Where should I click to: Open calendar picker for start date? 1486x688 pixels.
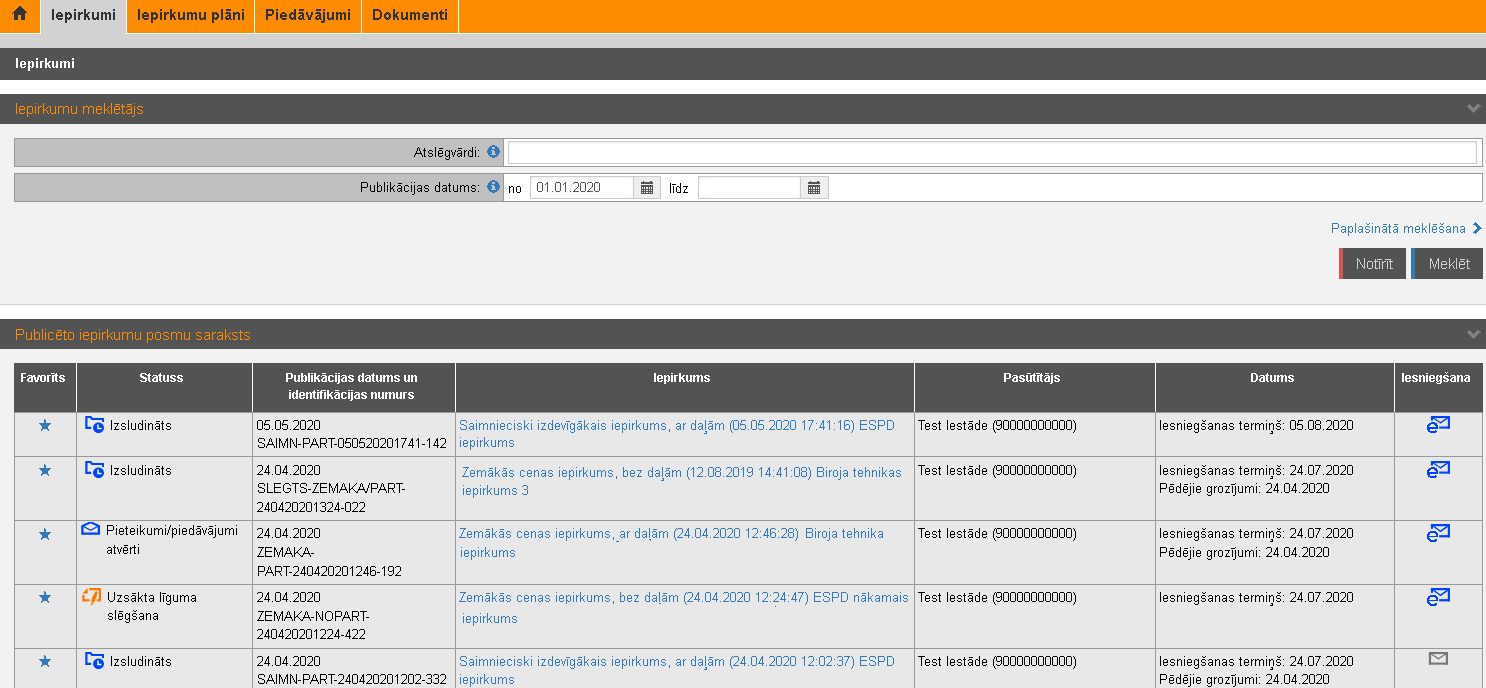coord(647,188)
